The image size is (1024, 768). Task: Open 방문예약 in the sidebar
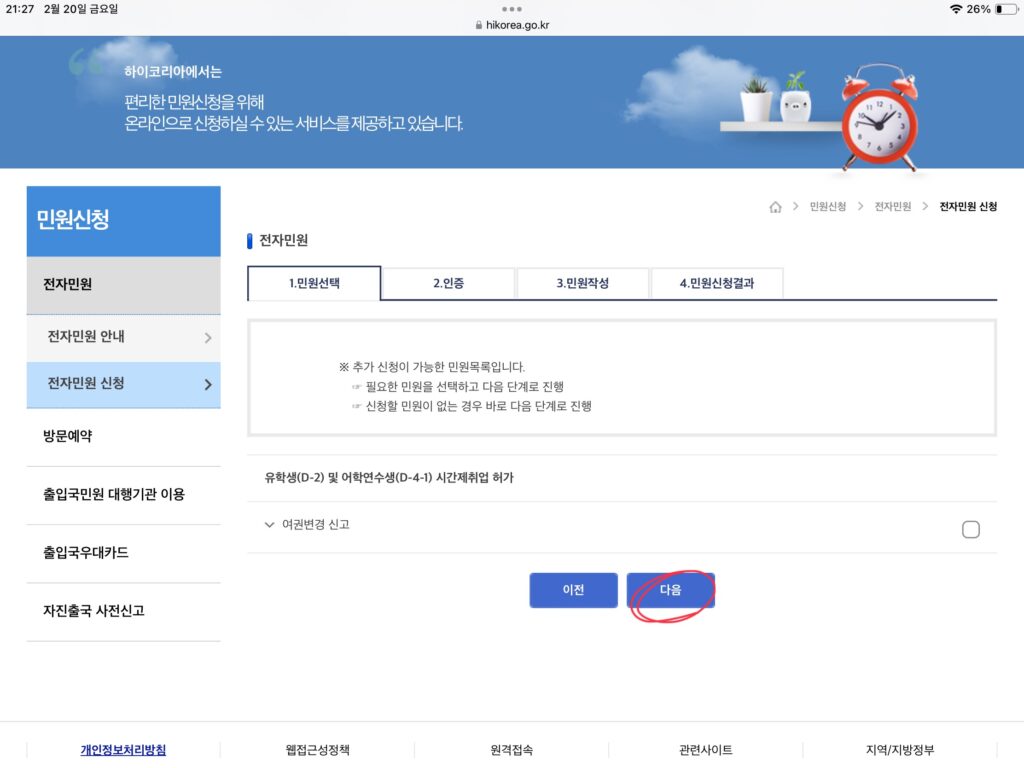pos(68,436)
